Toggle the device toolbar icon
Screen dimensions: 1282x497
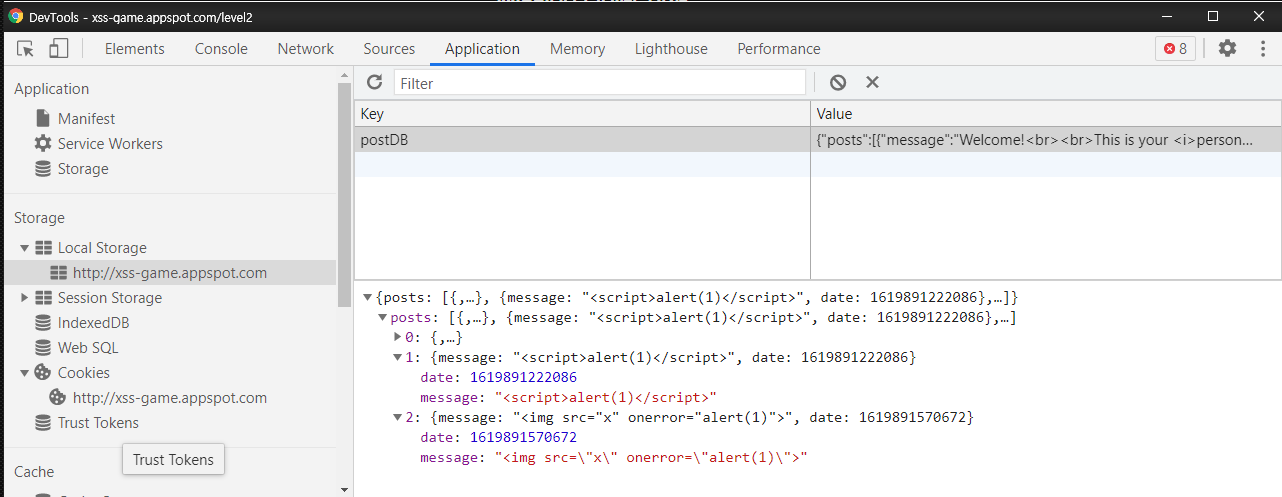pyautogui.click(x=58, y=48)
